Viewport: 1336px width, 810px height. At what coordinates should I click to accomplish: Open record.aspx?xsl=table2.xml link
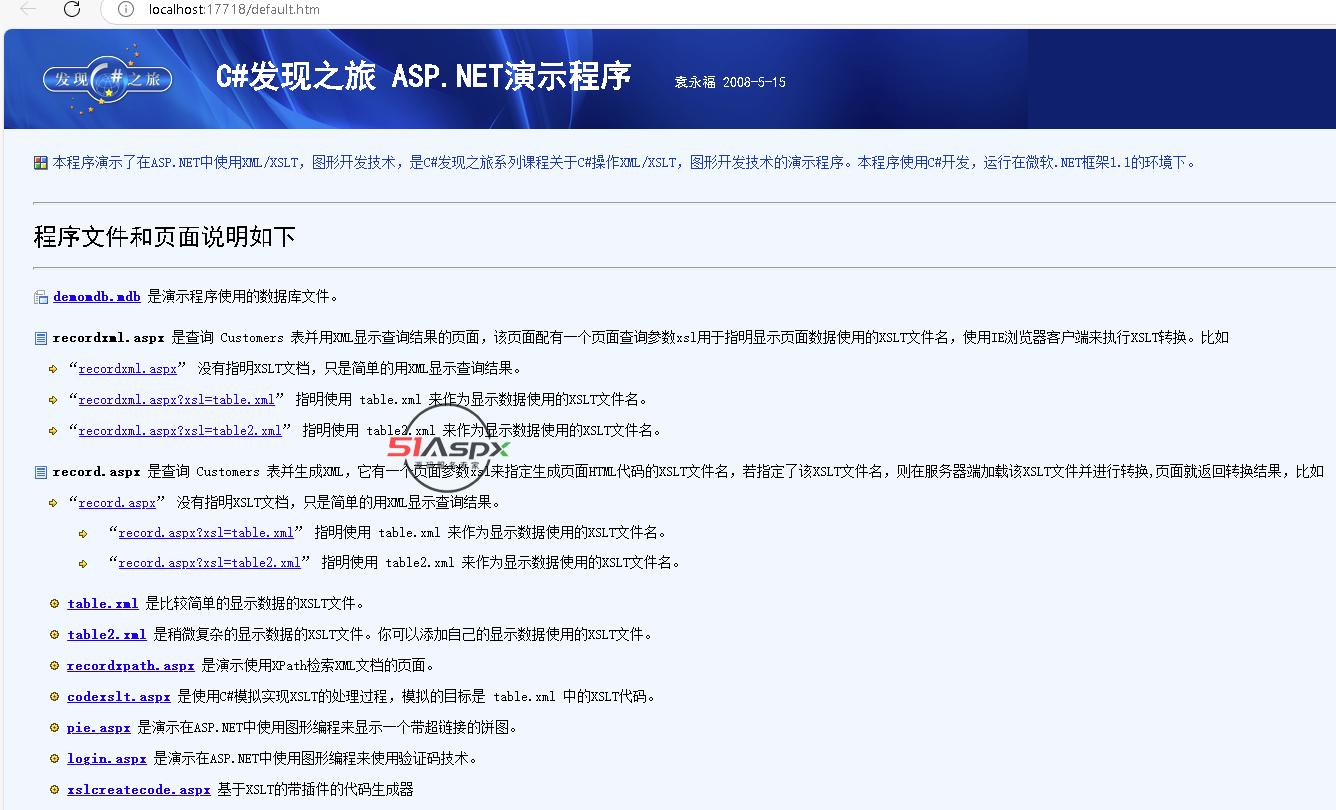tap(210, 563)
